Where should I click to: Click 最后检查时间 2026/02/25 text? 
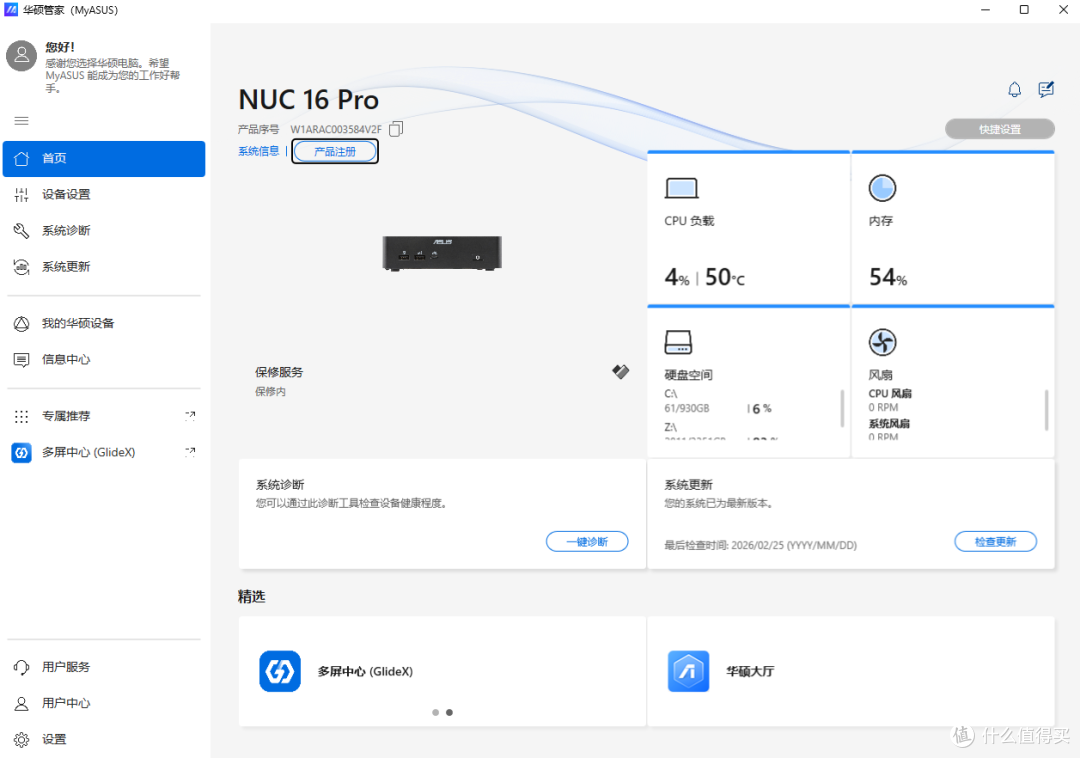tap(760, 545)
